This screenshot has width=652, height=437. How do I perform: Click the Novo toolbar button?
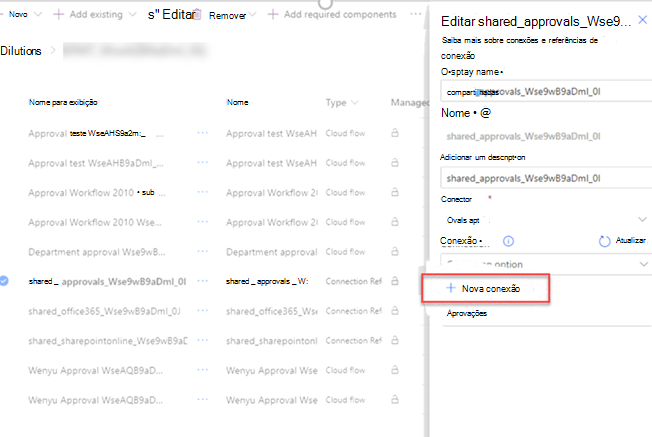coord(18,15)
